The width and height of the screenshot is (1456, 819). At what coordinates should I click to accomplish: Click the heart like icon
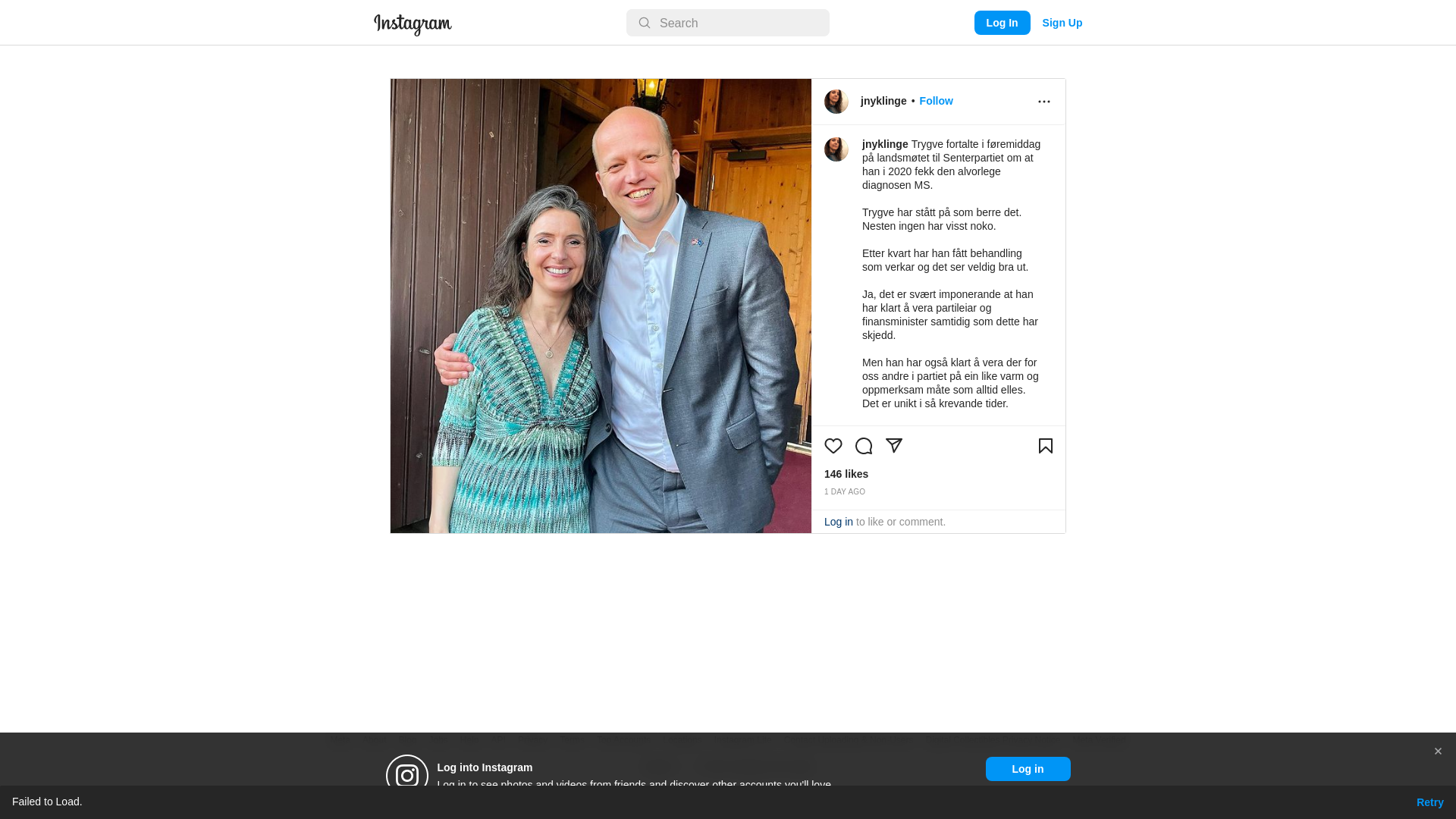point(833,446)
